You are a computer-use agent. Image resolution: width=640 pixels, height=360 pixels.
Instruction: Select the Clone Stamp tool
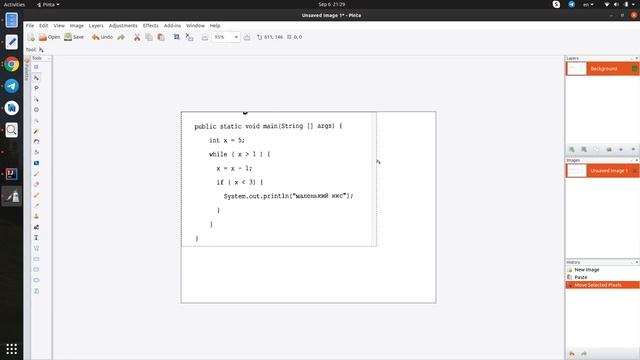click(x=36, y=216)
